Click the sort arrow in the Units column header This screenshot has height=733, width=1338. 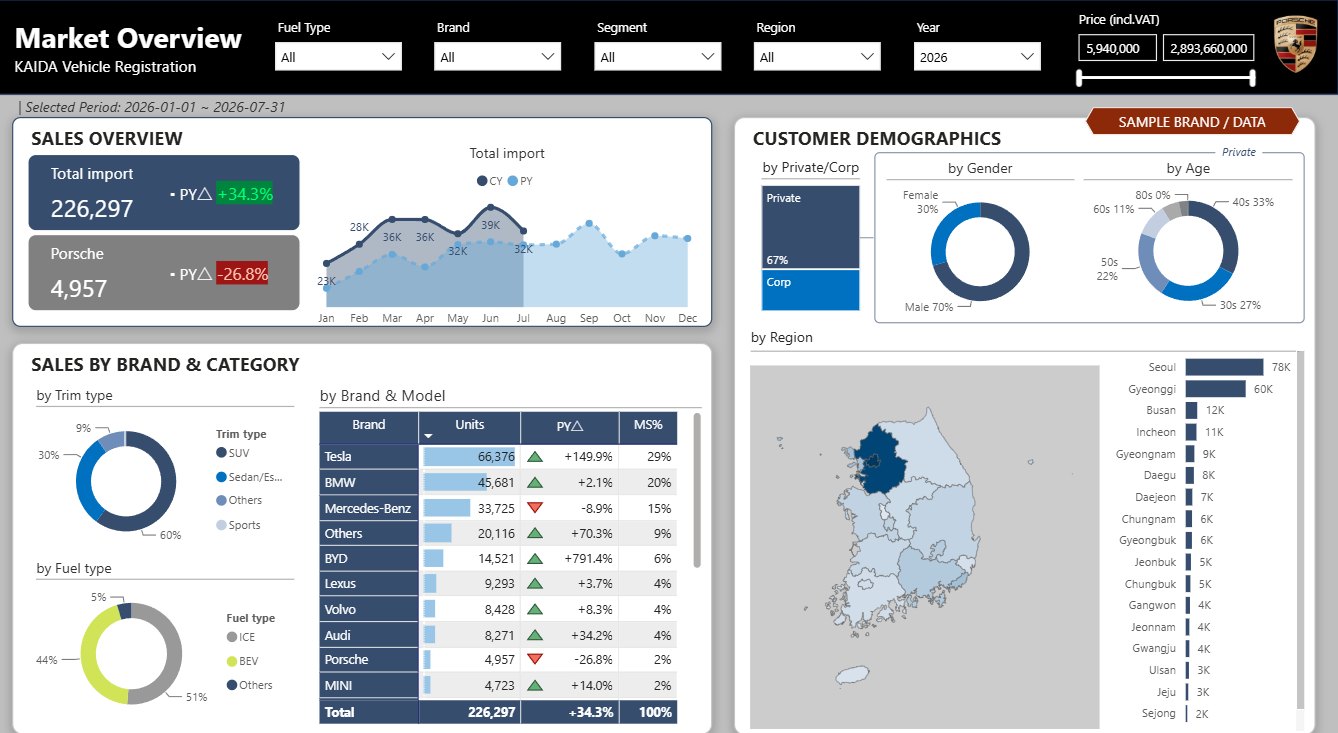tap(429, 436)
